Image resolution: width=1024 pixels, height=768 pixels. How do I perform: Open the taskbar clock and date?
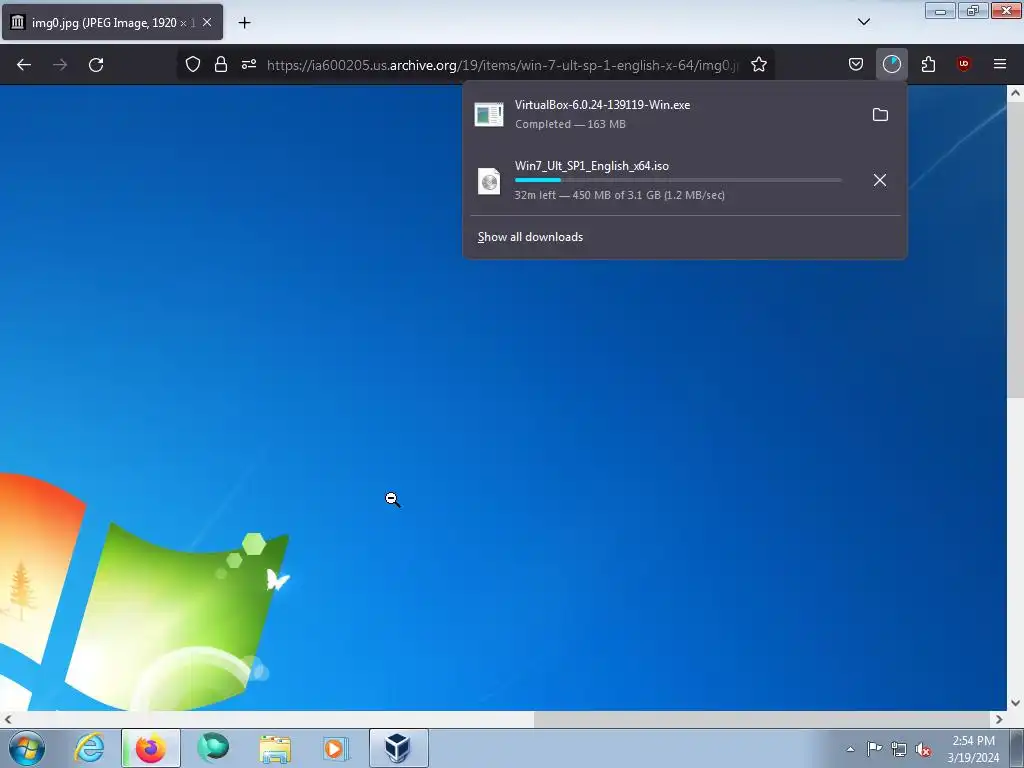973,749
